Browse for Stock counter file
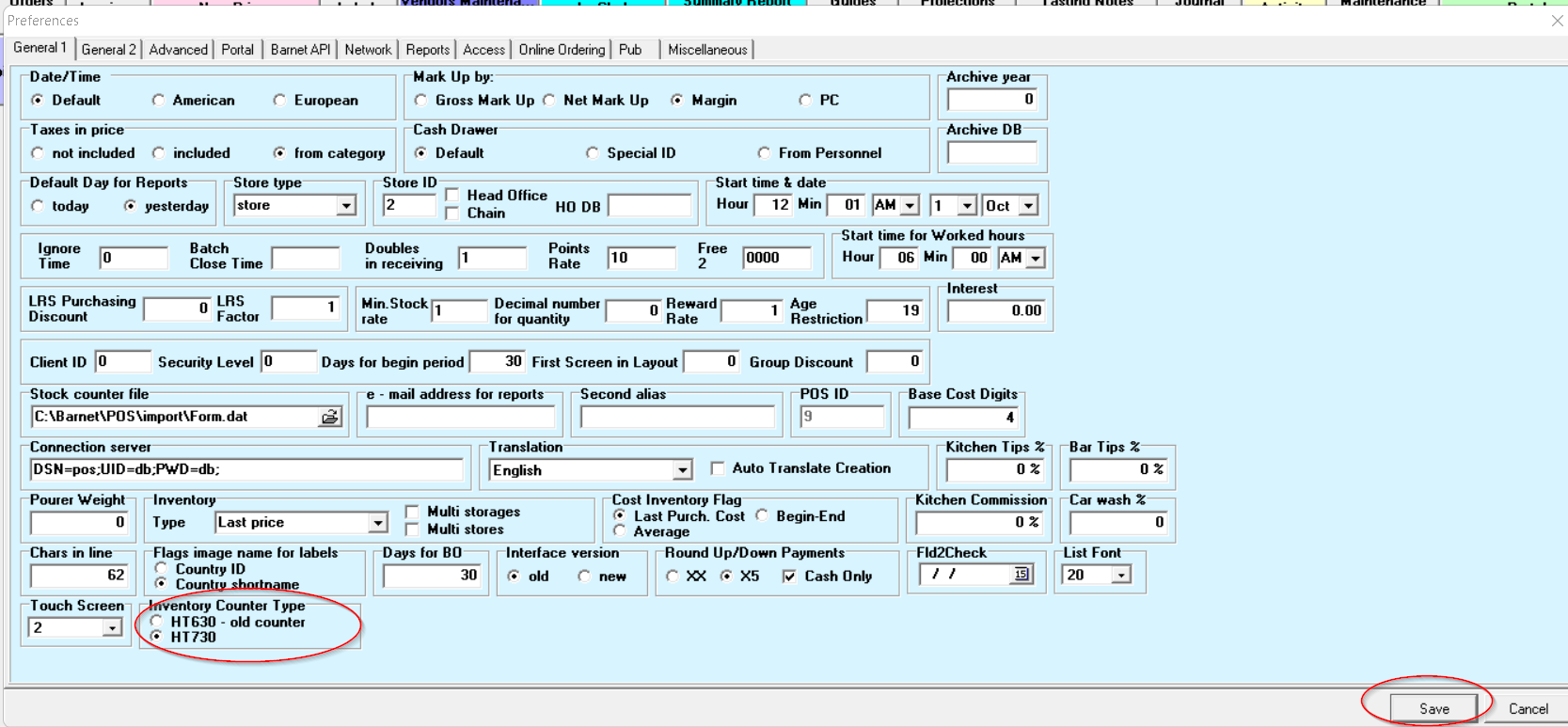This screenshot has height=727, width=1568. (x=329, y=417)
